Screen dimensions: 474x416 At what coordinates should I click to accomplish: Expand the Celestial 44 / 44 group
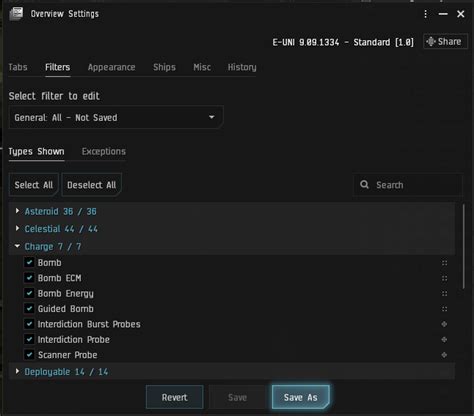pos(17,229)
